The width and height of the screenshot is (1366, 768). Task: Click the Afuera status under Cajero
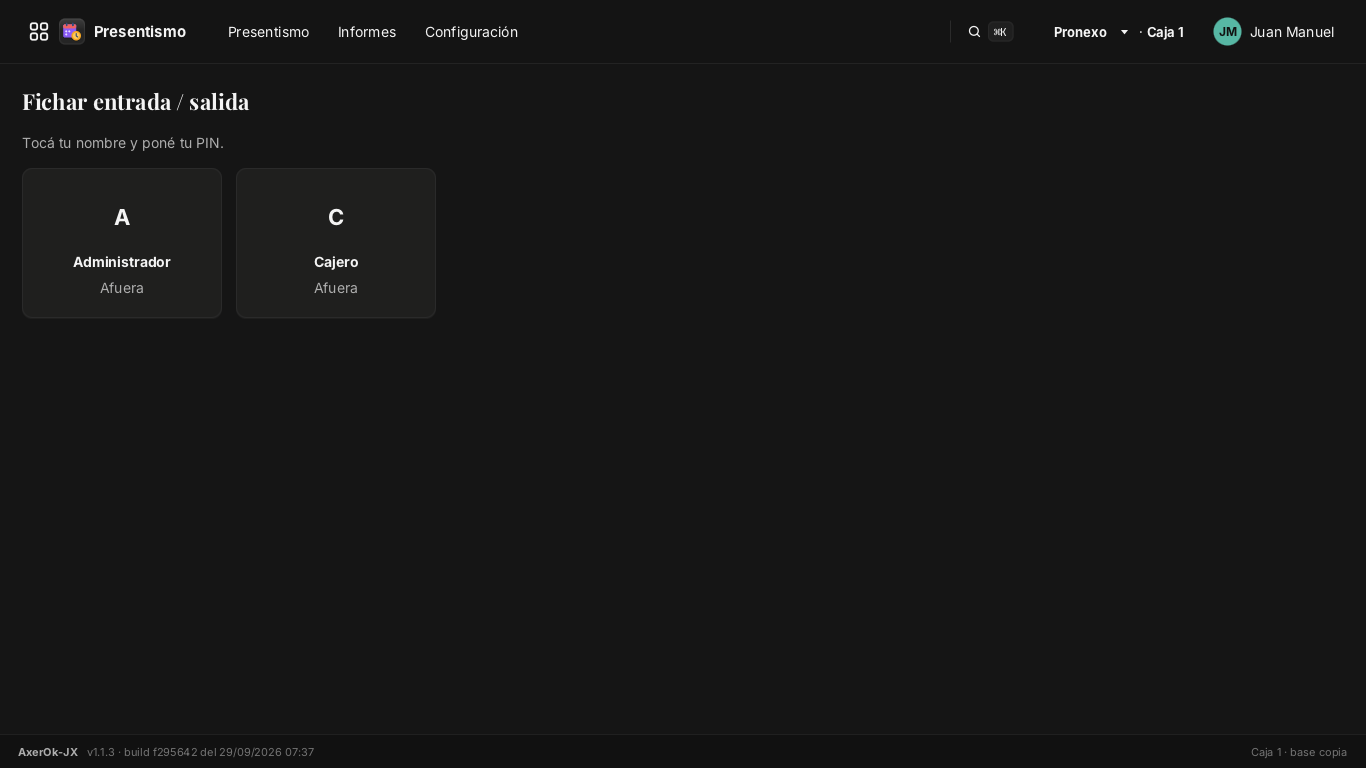(336, 288)
